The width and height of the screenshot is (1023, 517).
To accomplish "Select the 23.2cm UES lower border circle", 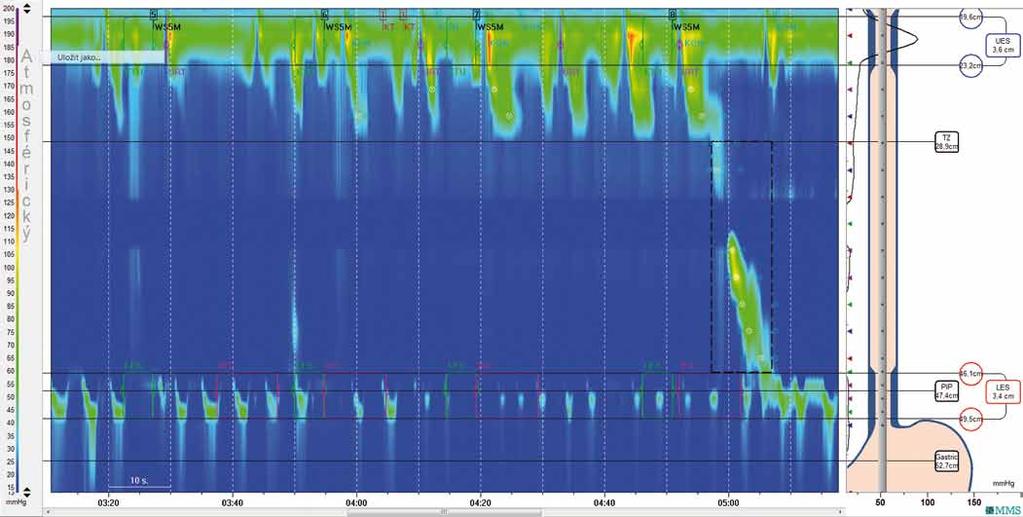I will pos(971,65).
